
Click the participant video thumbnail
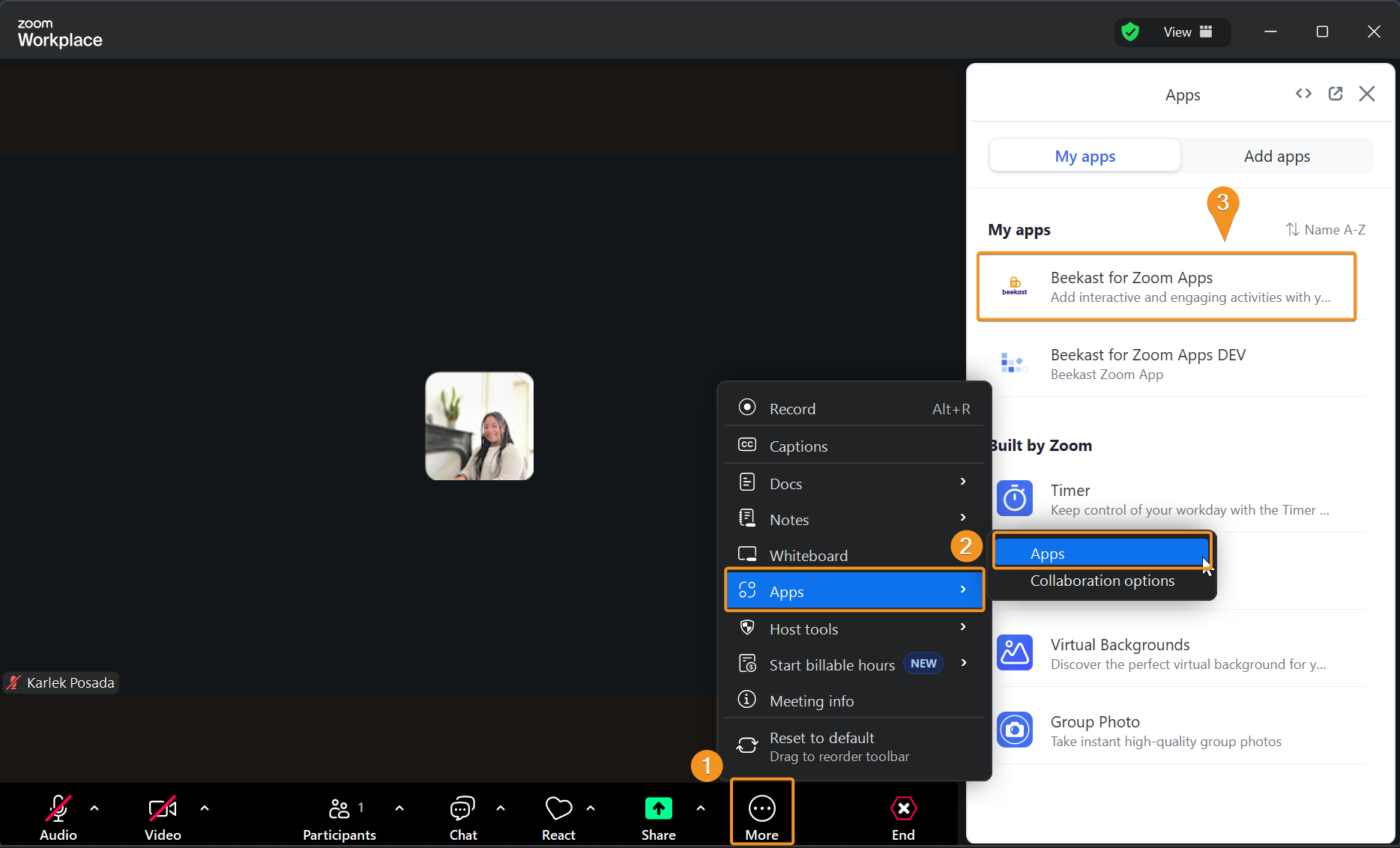click(480, 426)
